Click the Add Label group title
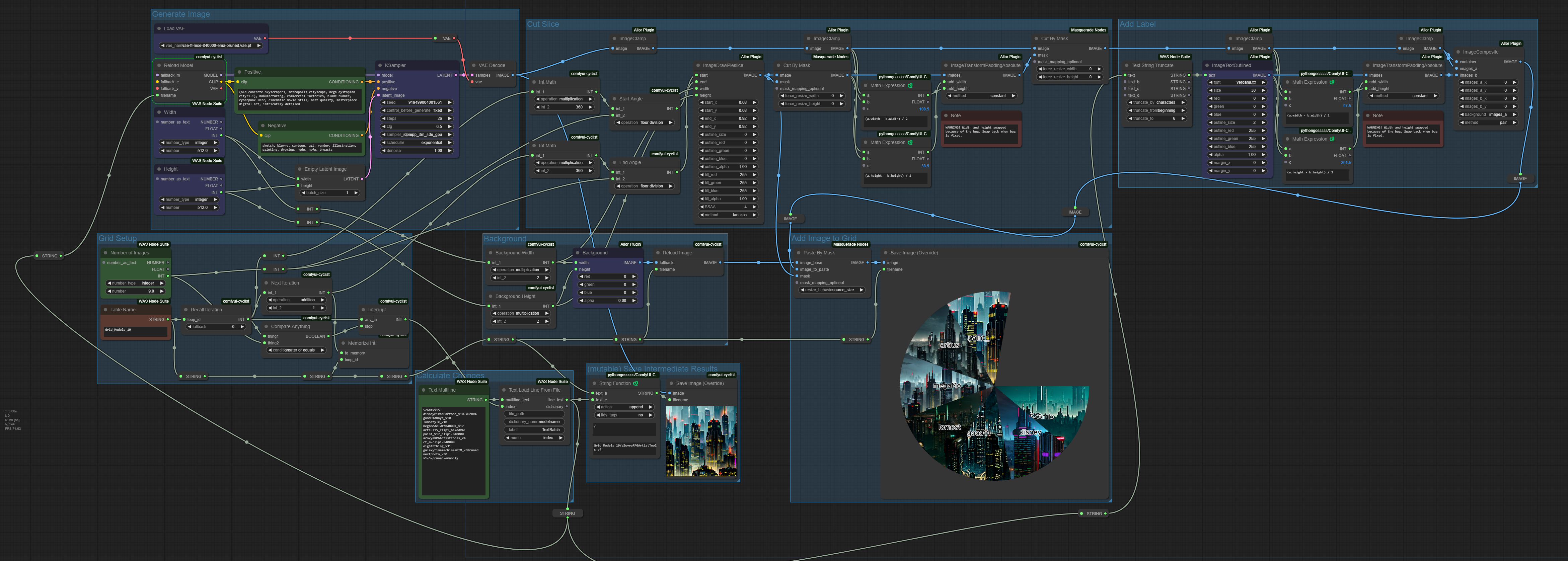Viewport: 1568px width, 561px height. coord(1137,24)
